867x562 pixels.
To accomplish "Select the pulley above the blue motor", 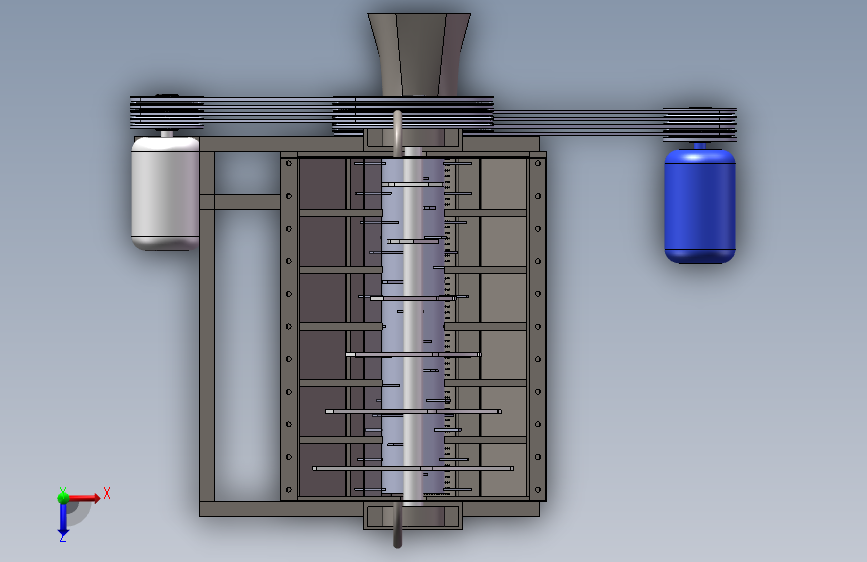I will click(x=700, y=124).
